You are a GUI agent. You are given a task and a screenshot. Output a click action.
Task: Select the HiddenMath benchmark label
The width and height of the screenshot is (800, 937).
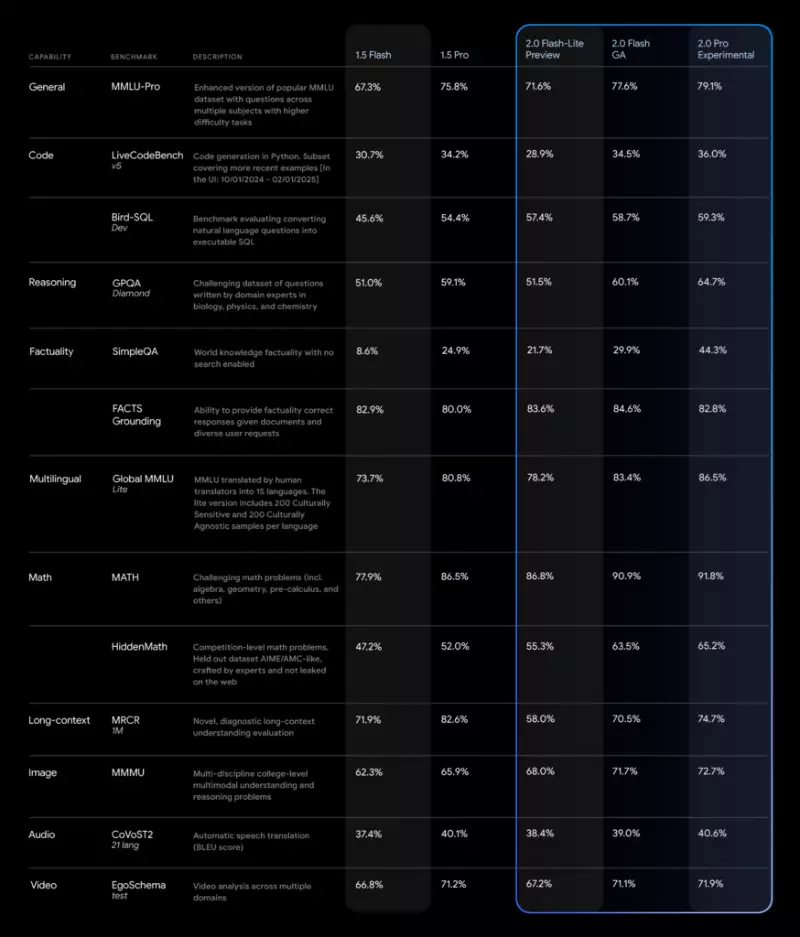tap(139, 647)
